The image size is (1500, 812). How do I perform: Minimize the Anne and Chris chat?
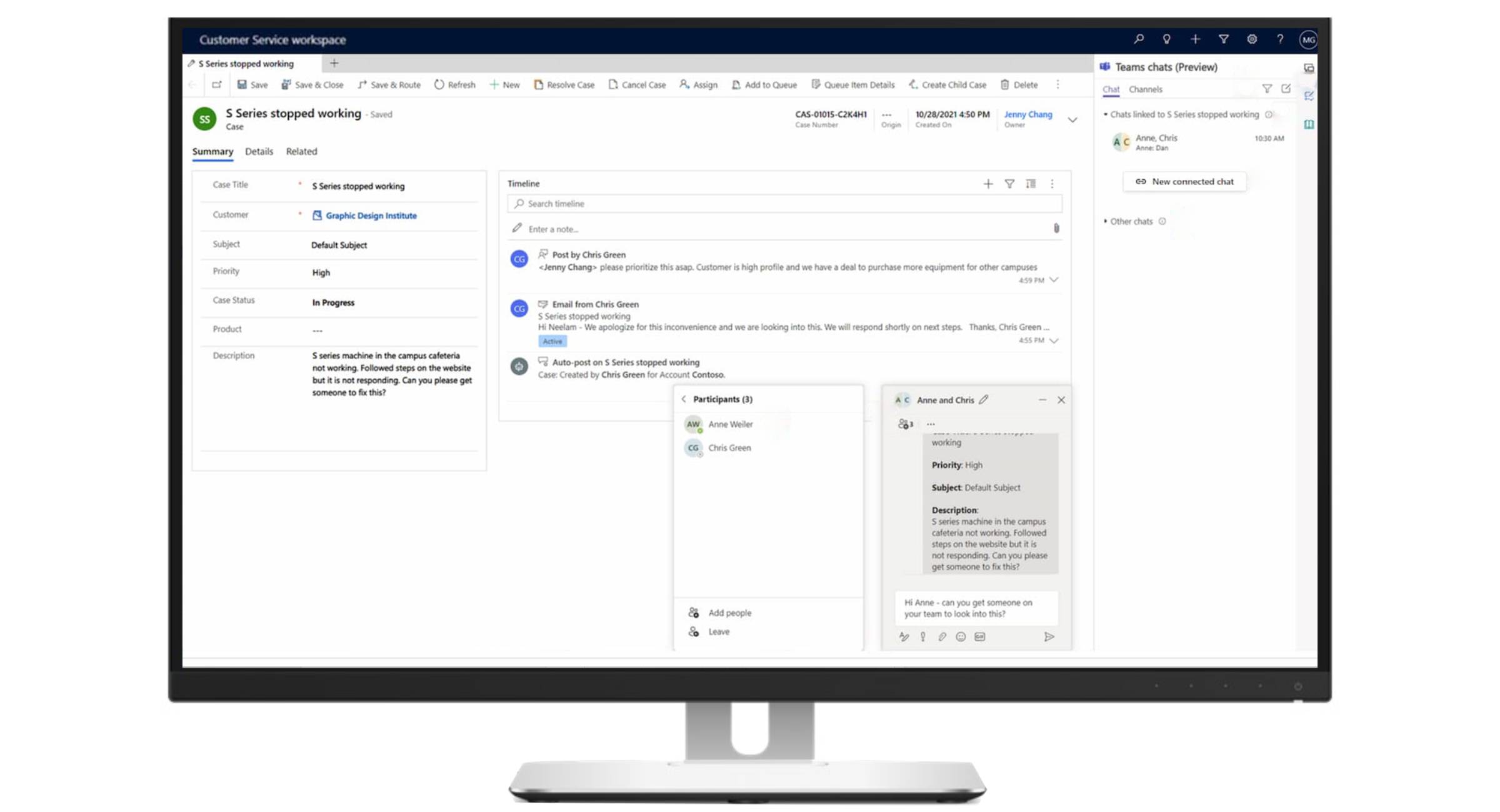point(1042,400)
